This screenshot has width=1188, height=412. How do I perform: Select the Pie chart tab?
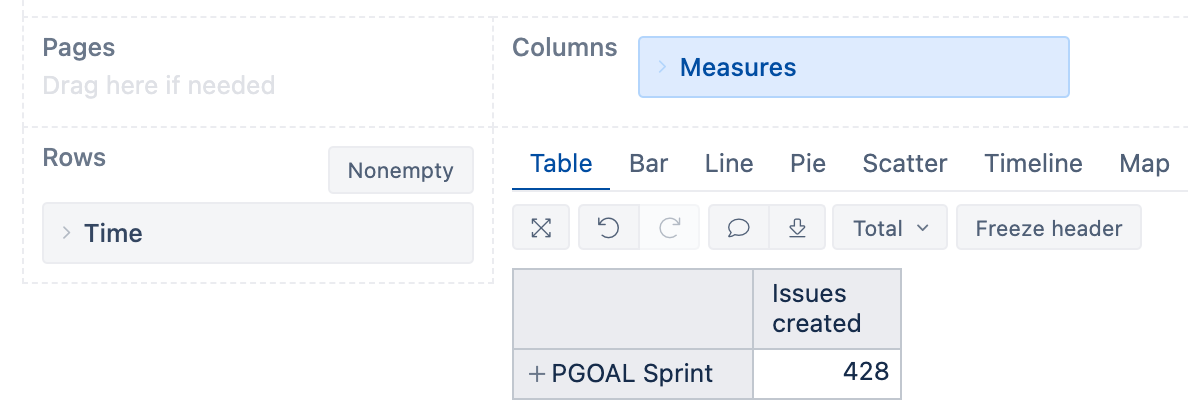pyautogui.click(x=808, y=164)
